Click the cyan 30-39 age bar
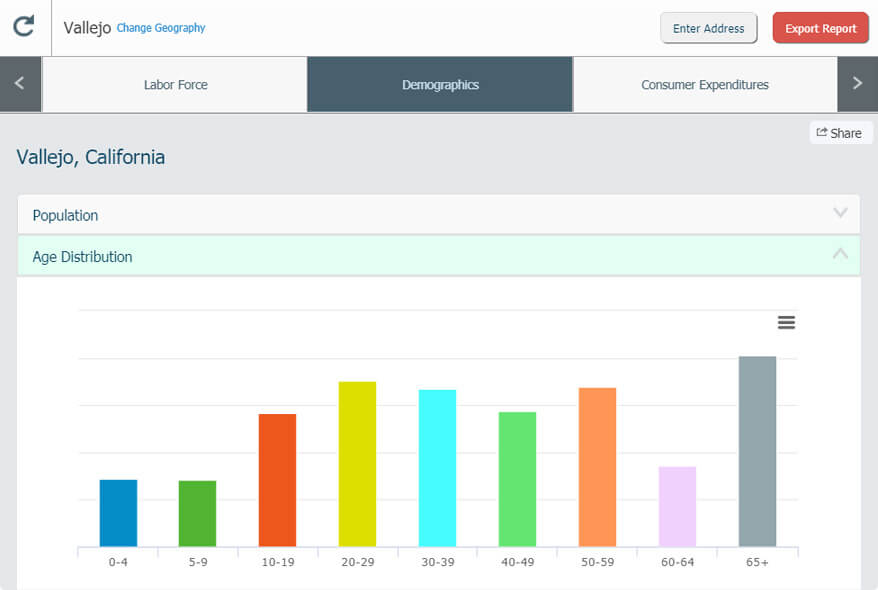This screenshot has height=590, width=878. pyautogui.click(x=437, y=468)
